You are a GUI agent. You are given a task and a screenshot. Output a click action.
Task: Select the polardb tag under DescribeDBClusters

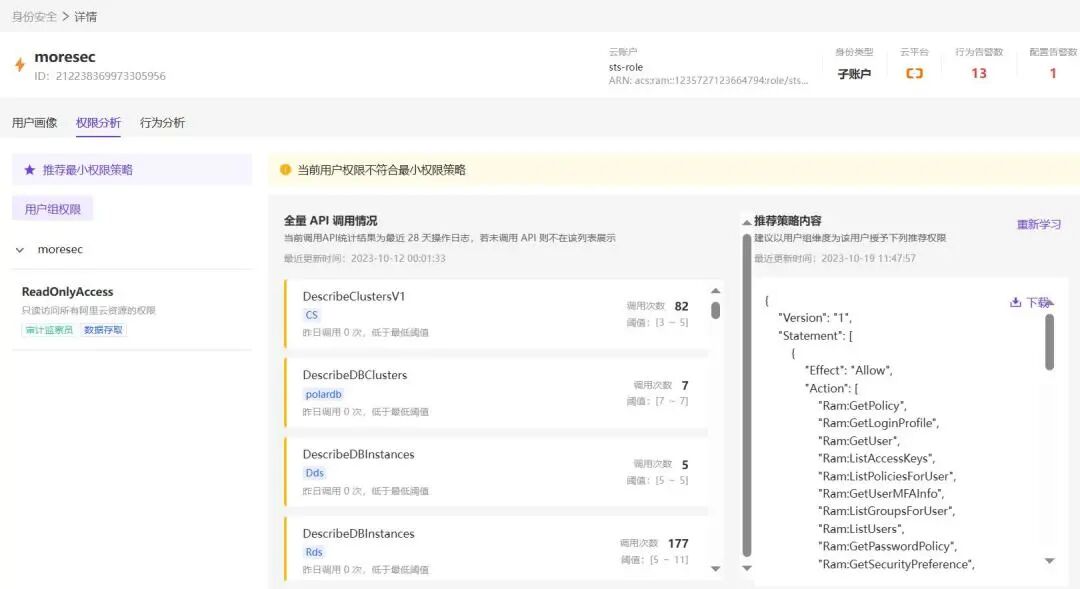click(321, 394)
